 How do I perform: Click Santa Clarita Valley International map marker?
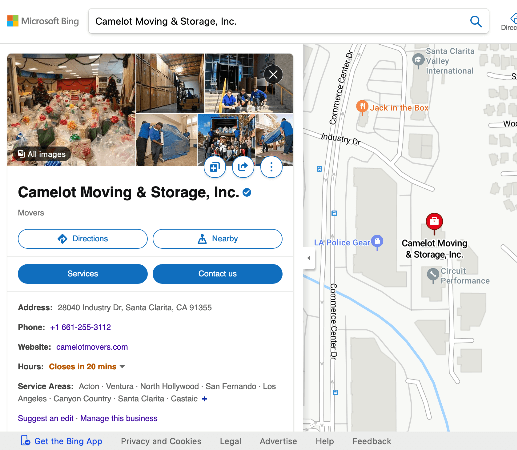tap(418, 61)
